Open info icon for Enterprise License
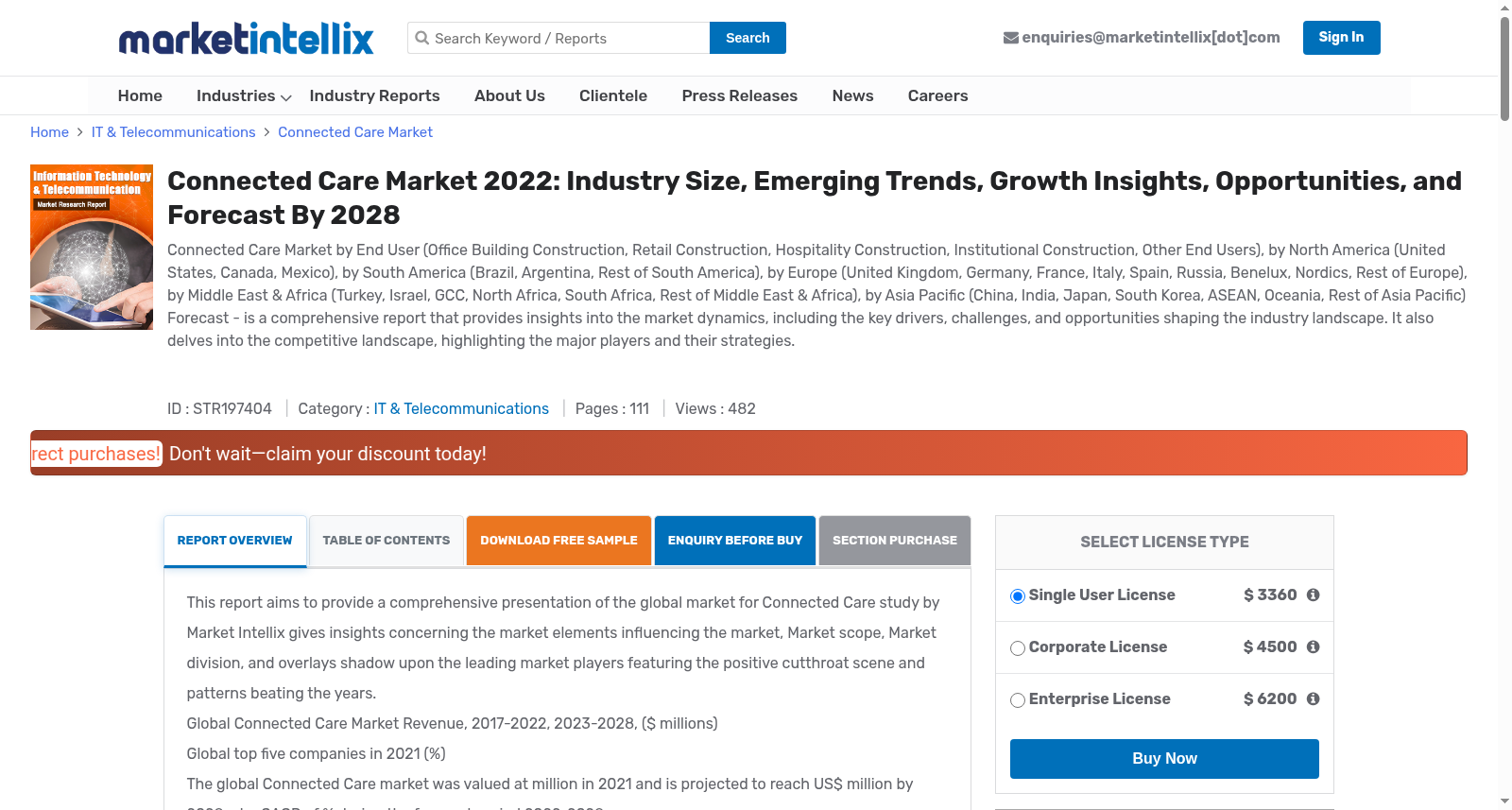 click(x=1313, y=698)
